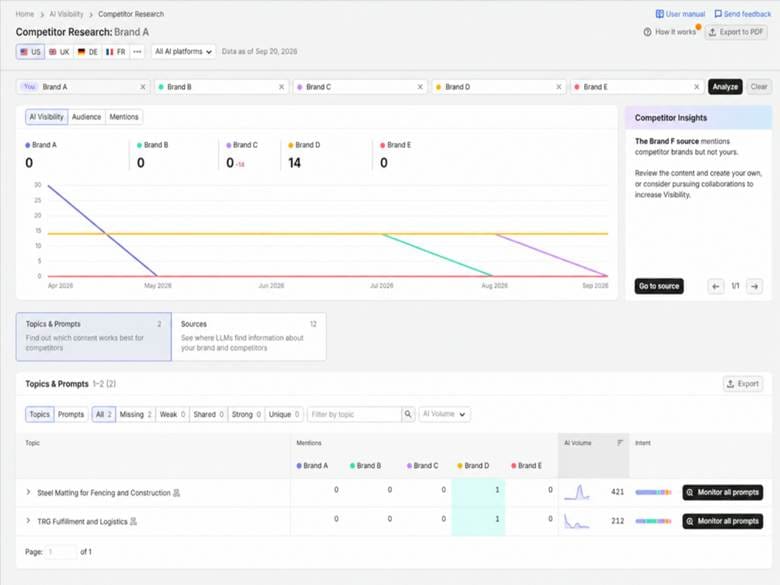This screenshot has width=780, height=585.
Task: Go to Home breadcrumb
Action: tap(25, 14)
